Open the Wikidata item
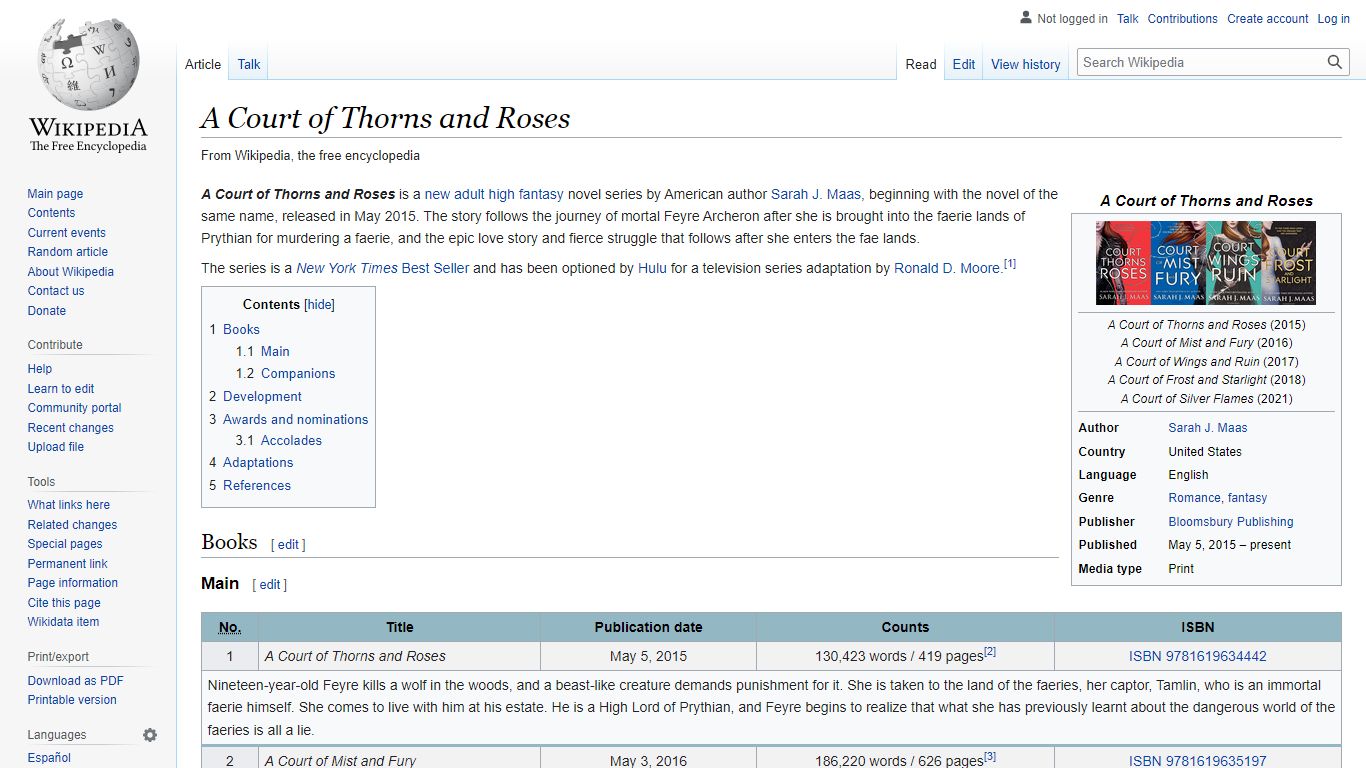This screenshot has width=1366, height=768. point(64,622)
